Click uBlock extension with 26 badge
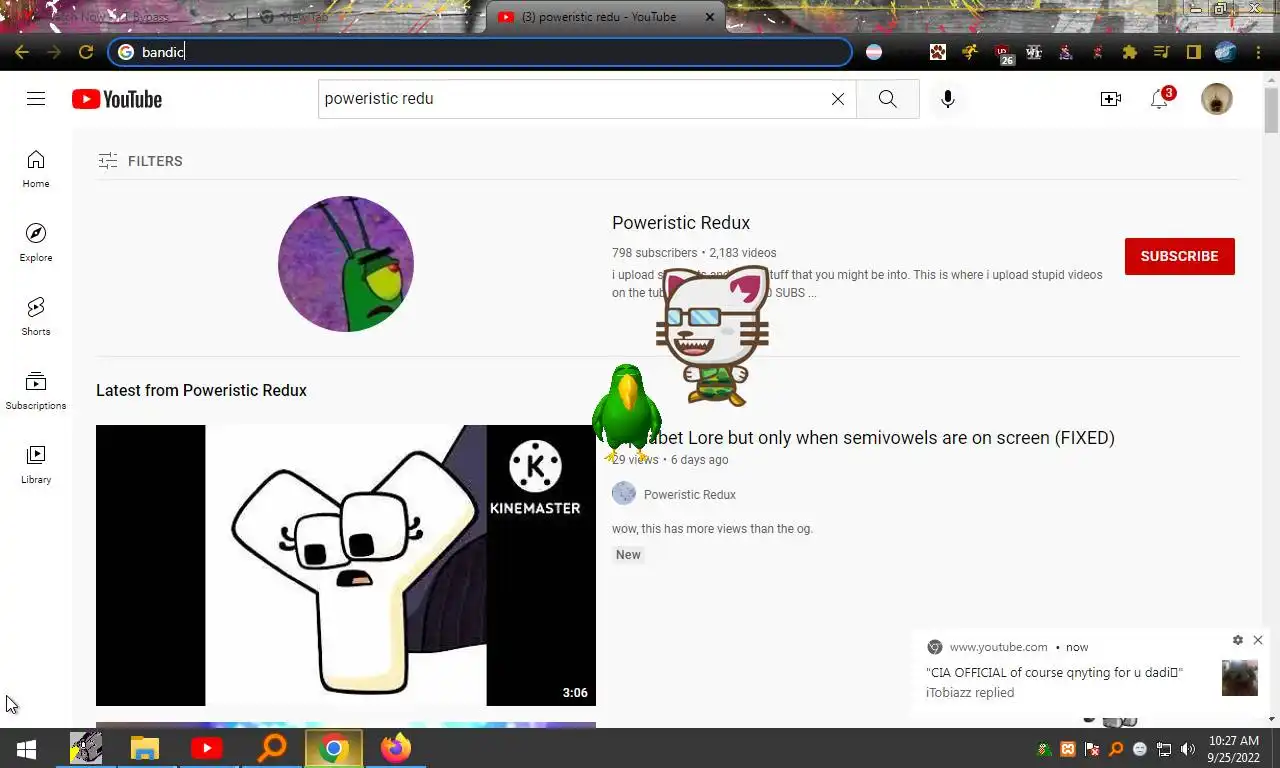1280x768 pixels. click(x=1003, y=54)
